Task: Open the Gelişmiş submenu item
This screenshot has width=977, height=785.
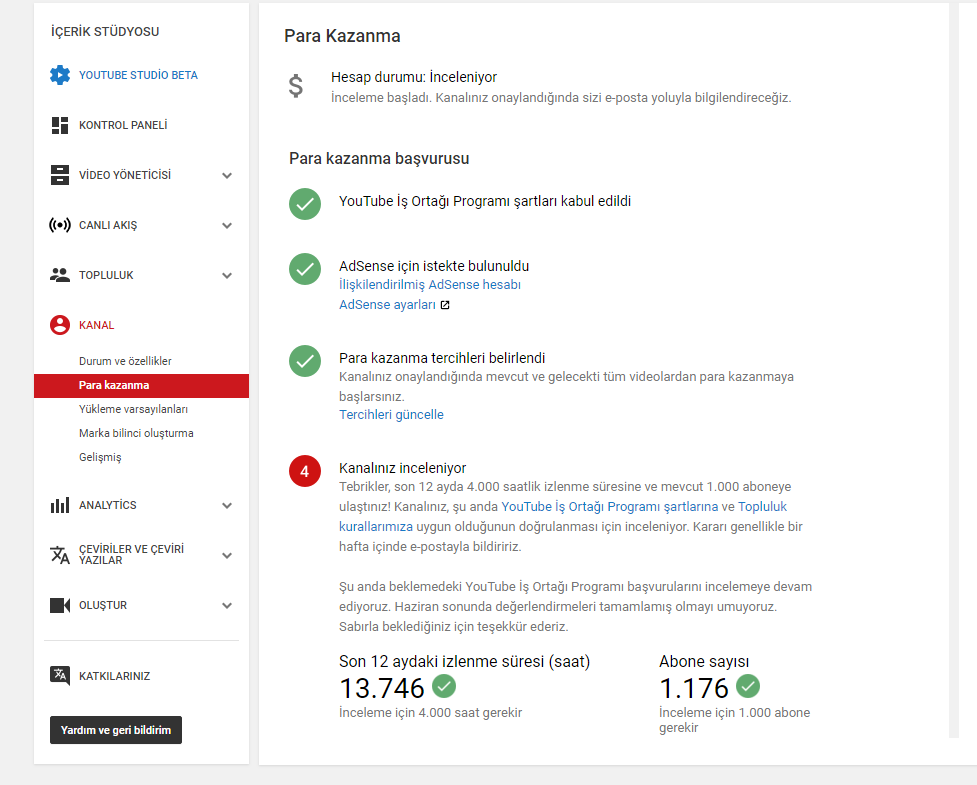Action: coord(100,457)
